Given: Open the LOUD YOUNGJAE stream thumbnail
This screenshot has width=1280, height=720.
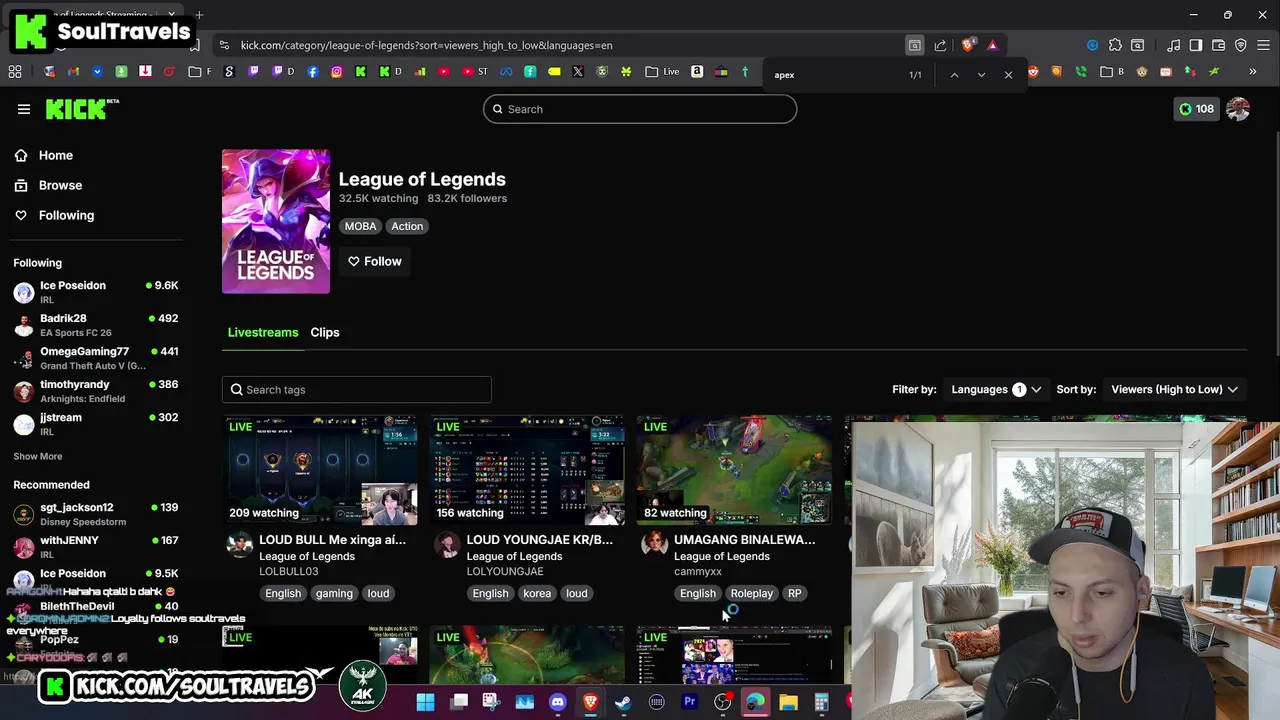Looking at the screenshot, I should click(528, 470).
